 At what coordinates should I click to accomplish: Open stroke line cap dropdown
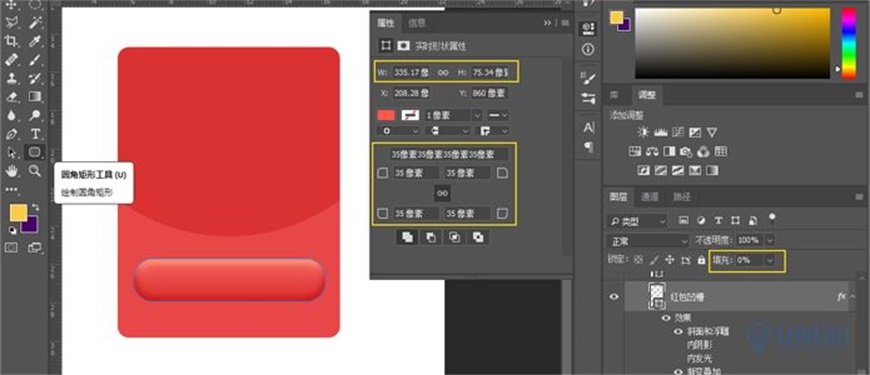pyautogui.click(x=448, y=131)
